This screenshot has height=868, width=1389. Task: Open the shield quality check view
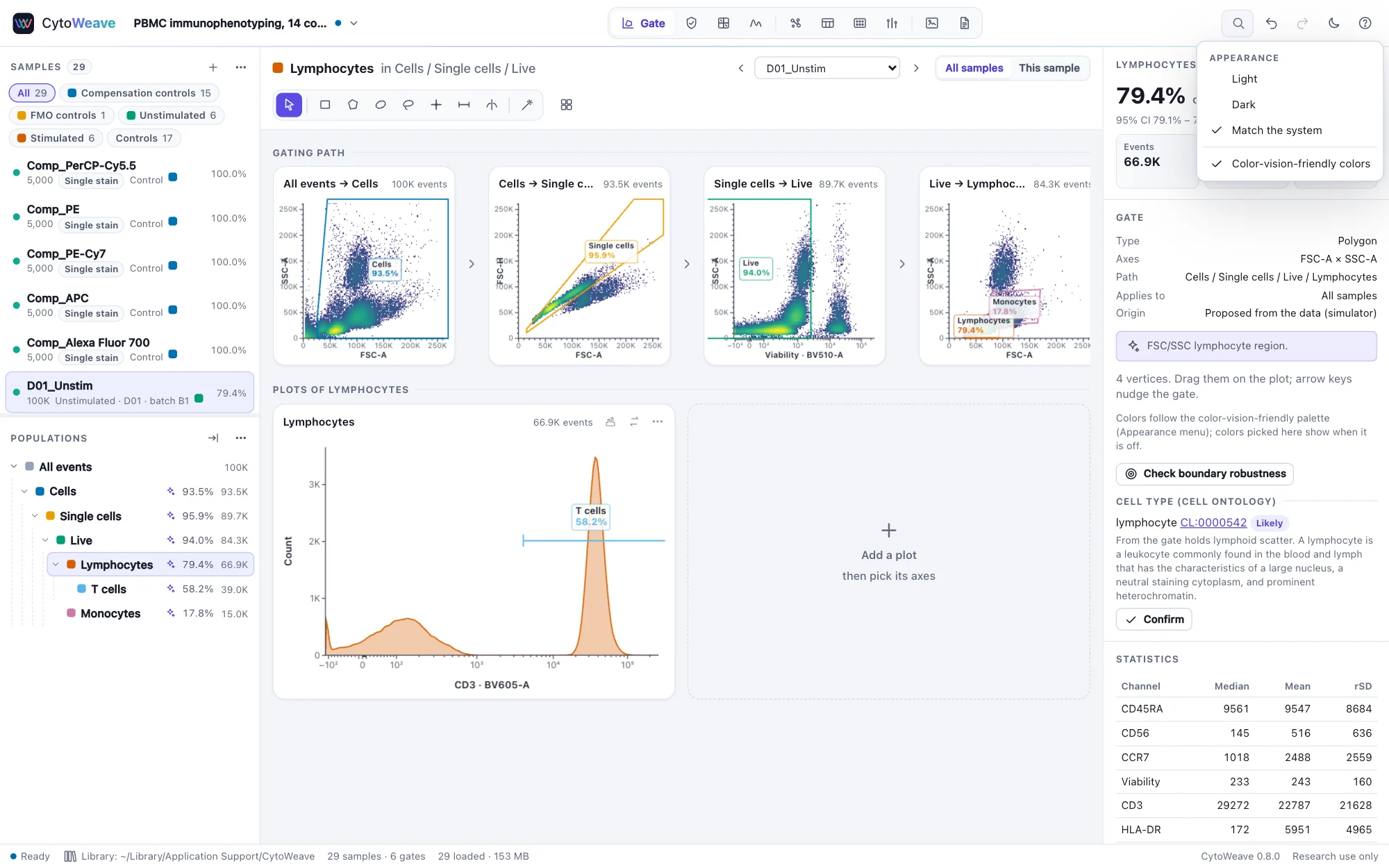(x=691, y=23)
